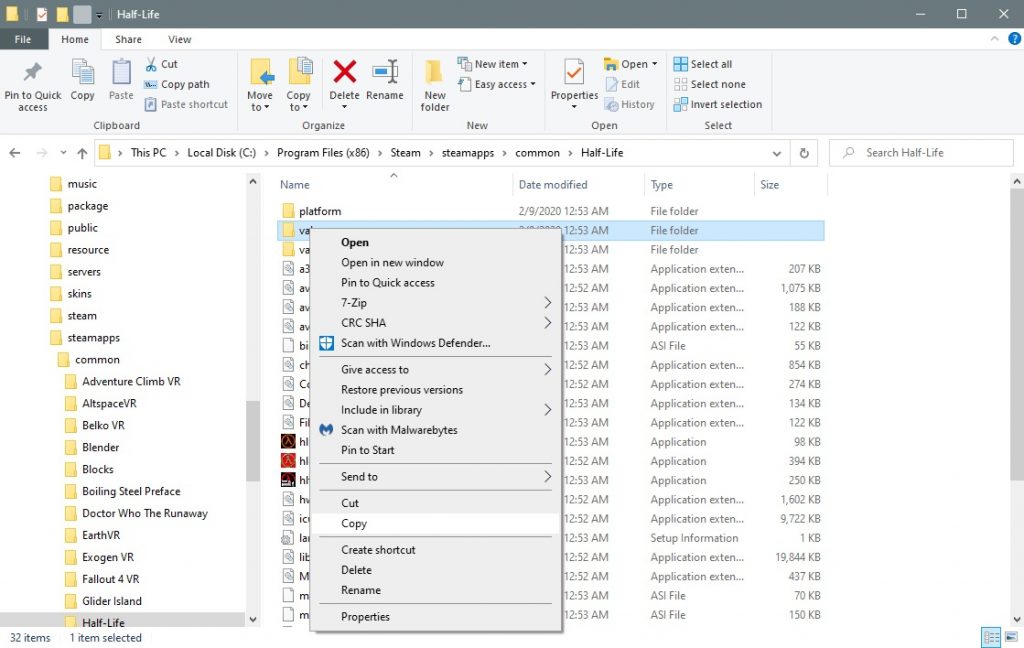Sort by the Date modified column header
Screen dimensions: 1024x648
pos(579,185)
